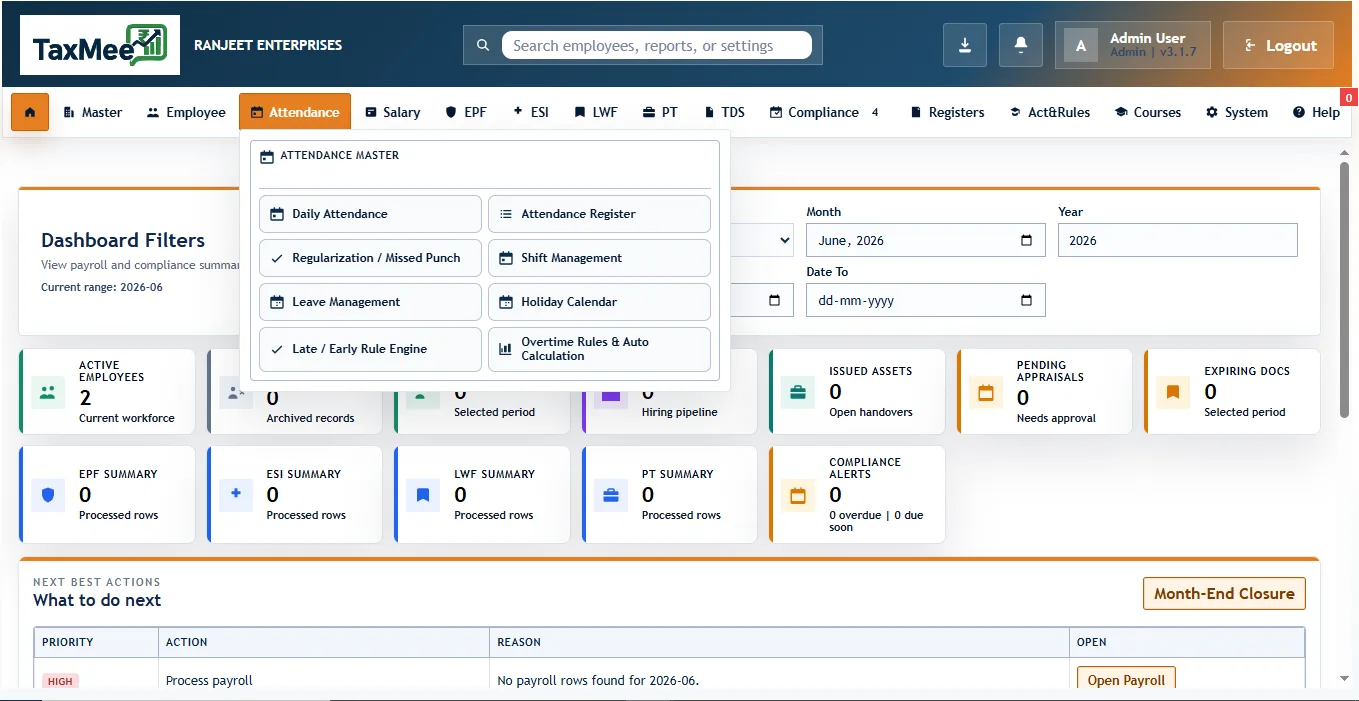Click the Date To dd-mm-yyyy field
Viewport: 1359px width, 701px height.
click(926, 300)
